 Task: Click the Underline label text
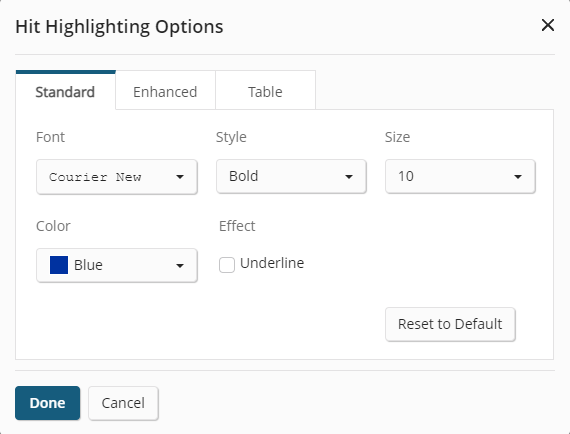(272, 263)
